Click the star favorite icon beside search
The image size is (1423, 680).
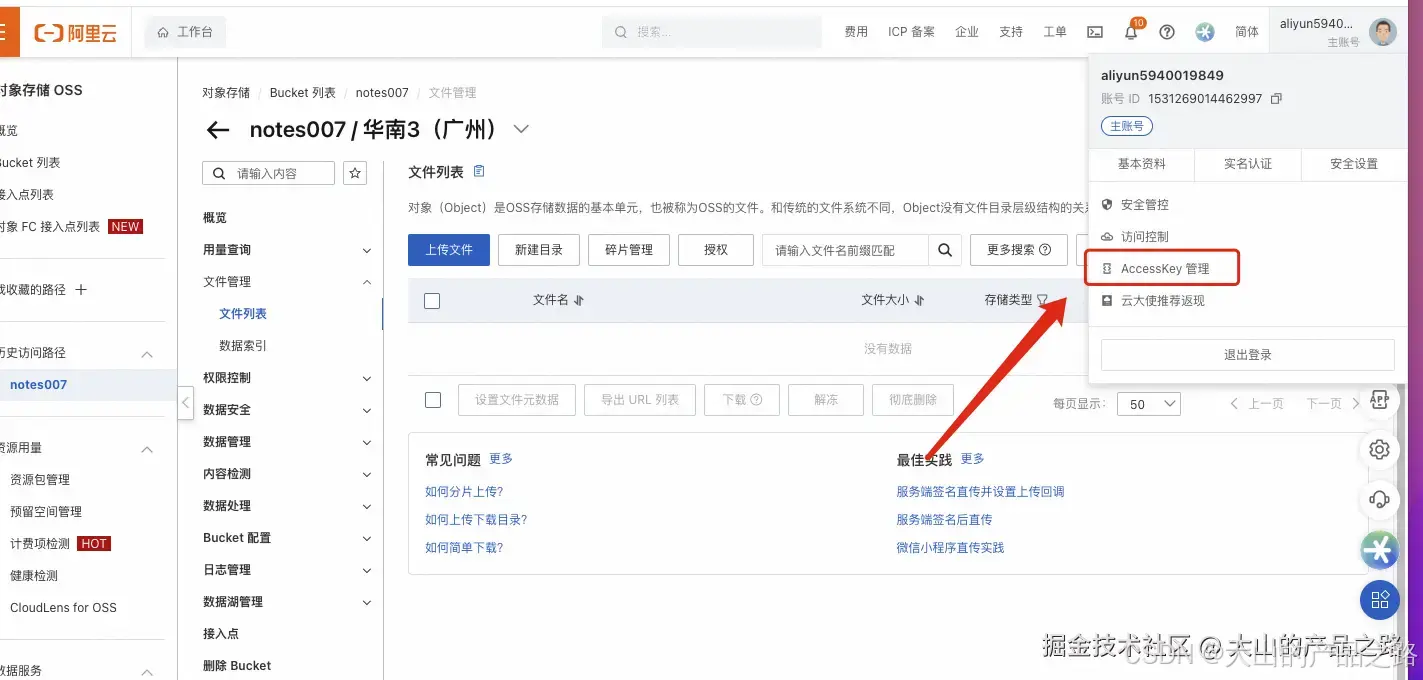(355, 173)
